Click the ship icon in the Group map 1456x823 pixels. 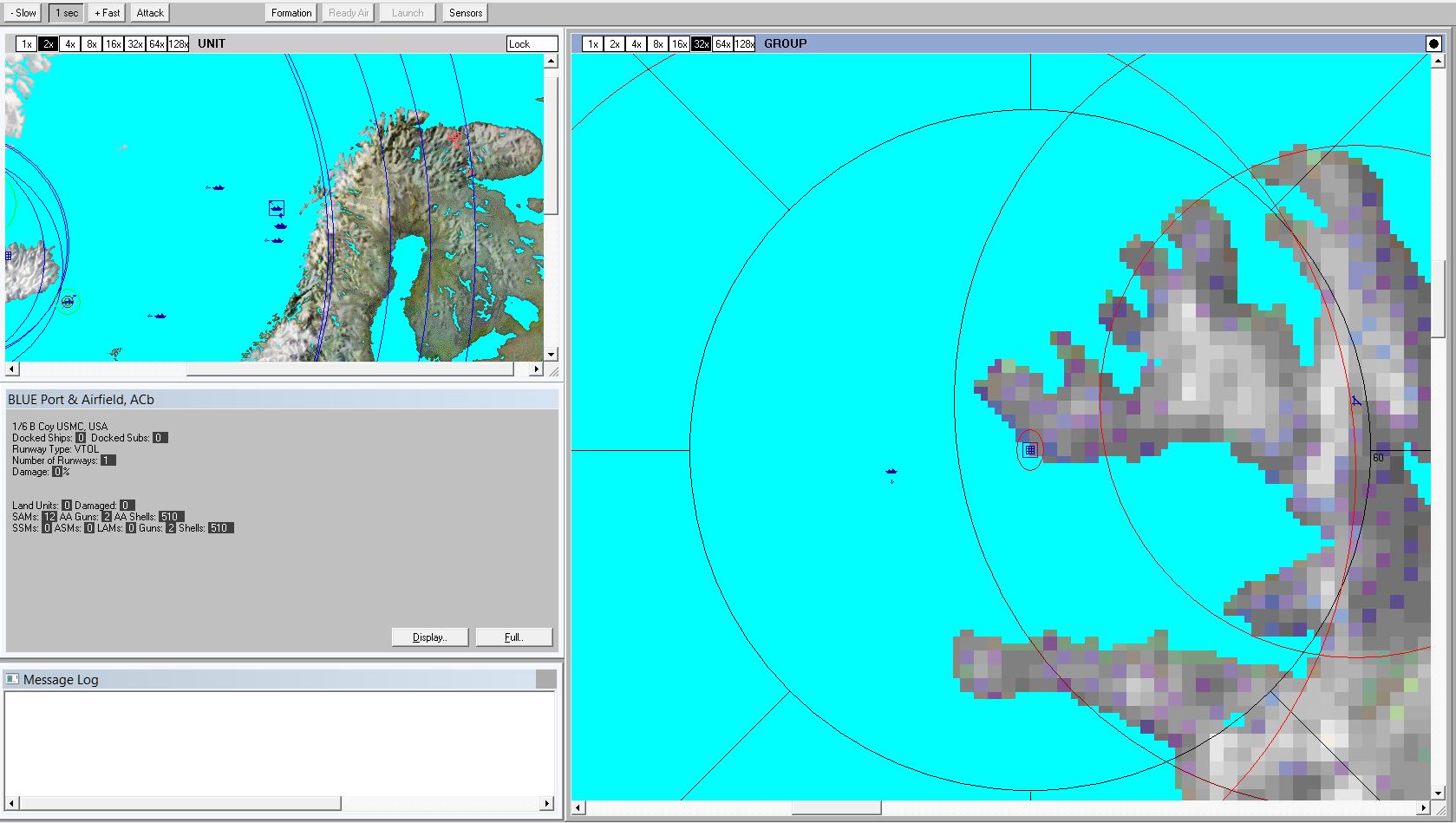[891, 472]
